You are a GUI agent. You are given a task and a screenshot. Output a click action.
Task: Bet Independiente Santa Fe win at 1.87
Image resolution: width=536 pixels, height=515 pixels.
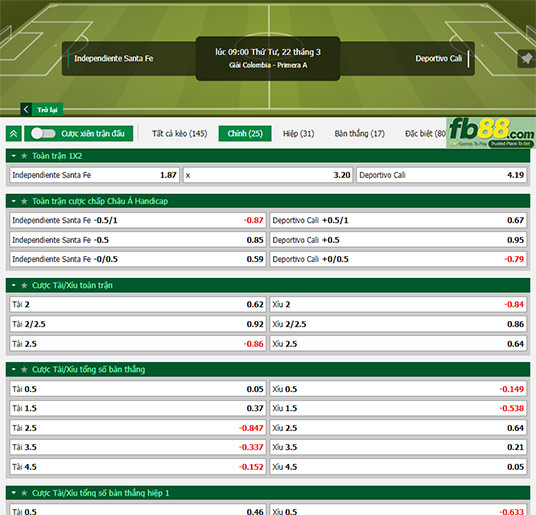coord(94,175)
